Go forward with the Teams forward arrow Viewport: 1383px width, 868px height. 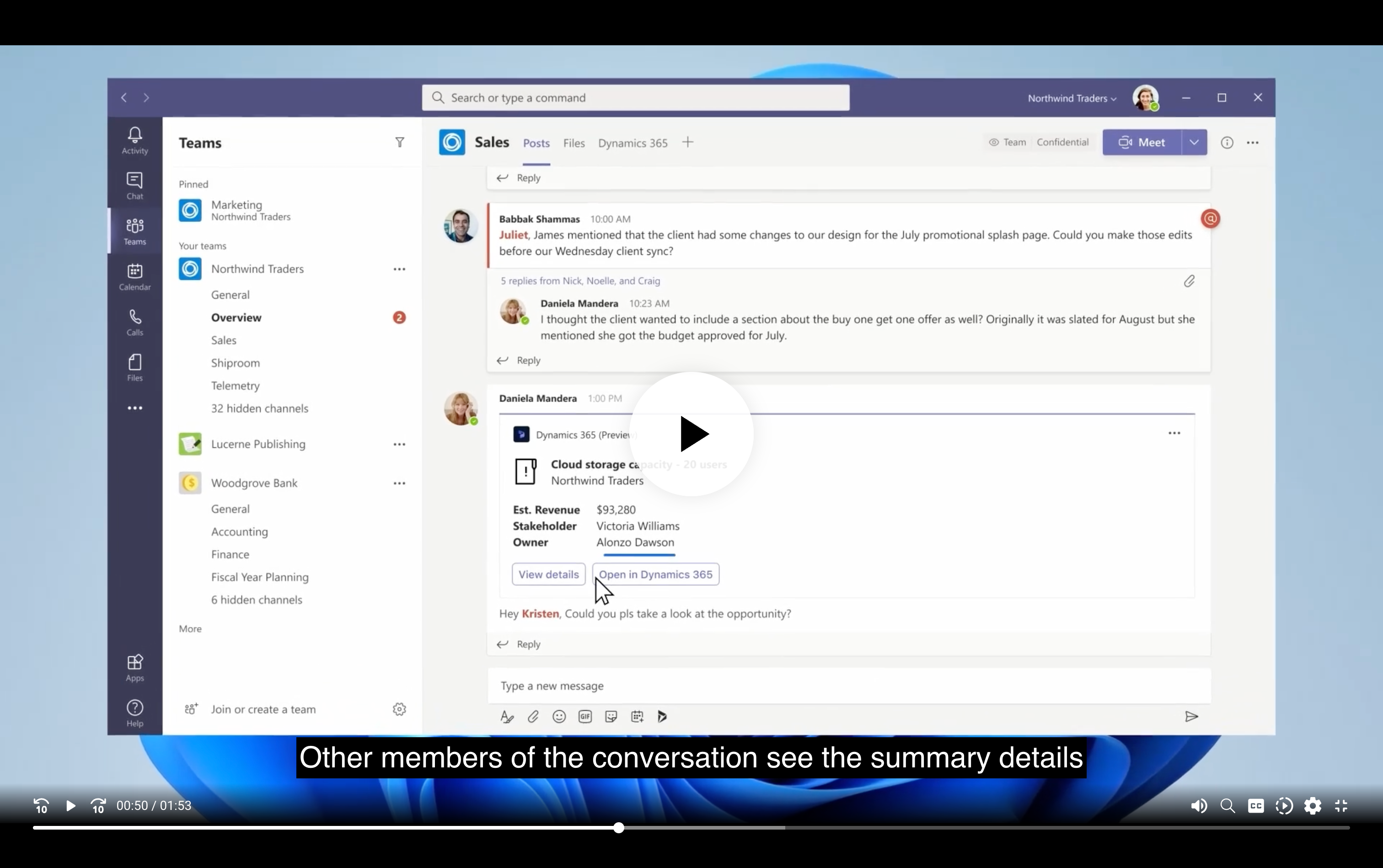[146, 97]
